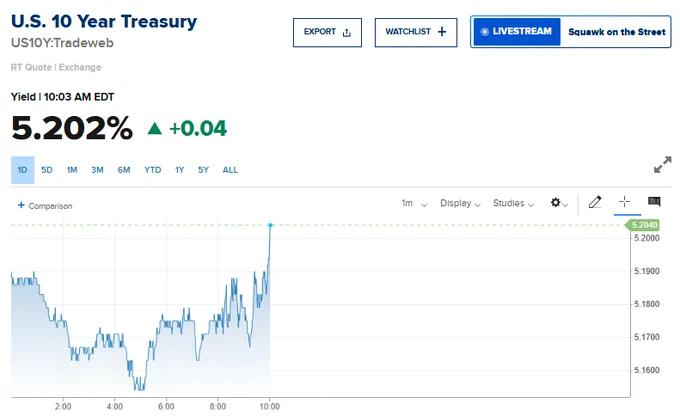This screenshot has height=416, width=680.
Task: Toggle the crosshair tool
Action: coord(624,202)
